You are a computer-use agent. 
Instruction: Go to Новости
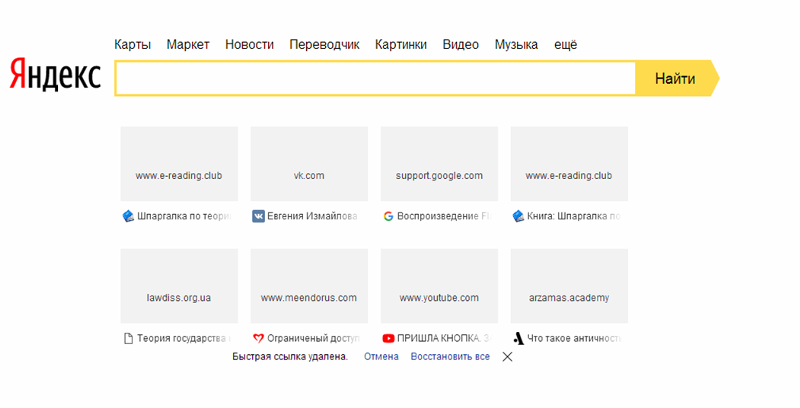249,45
